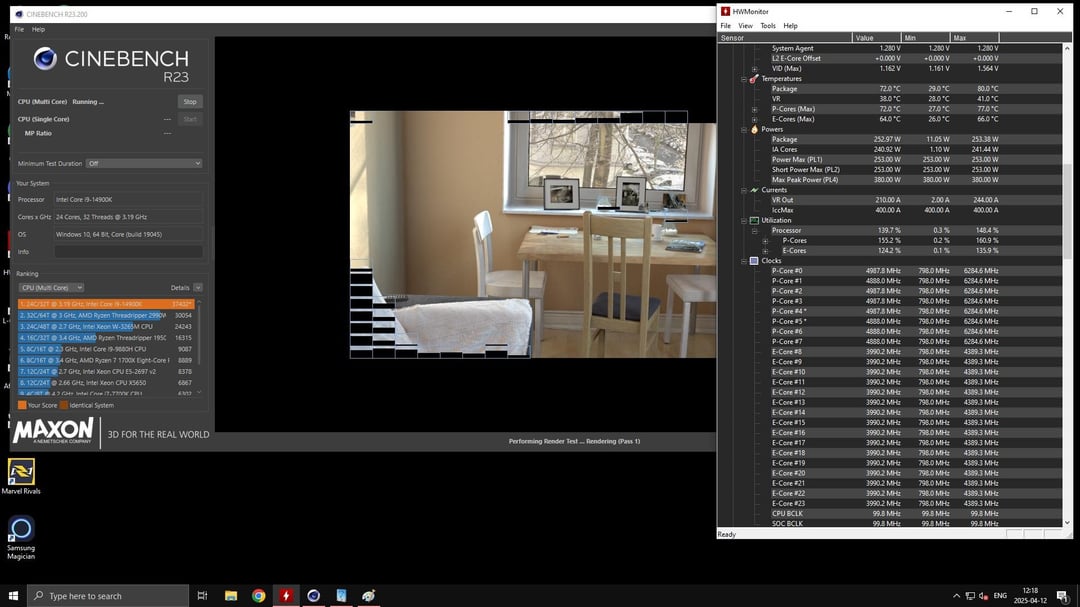Open HWMonitor View menu
The width and height of the screenshot is (1080, 607).
745,26
